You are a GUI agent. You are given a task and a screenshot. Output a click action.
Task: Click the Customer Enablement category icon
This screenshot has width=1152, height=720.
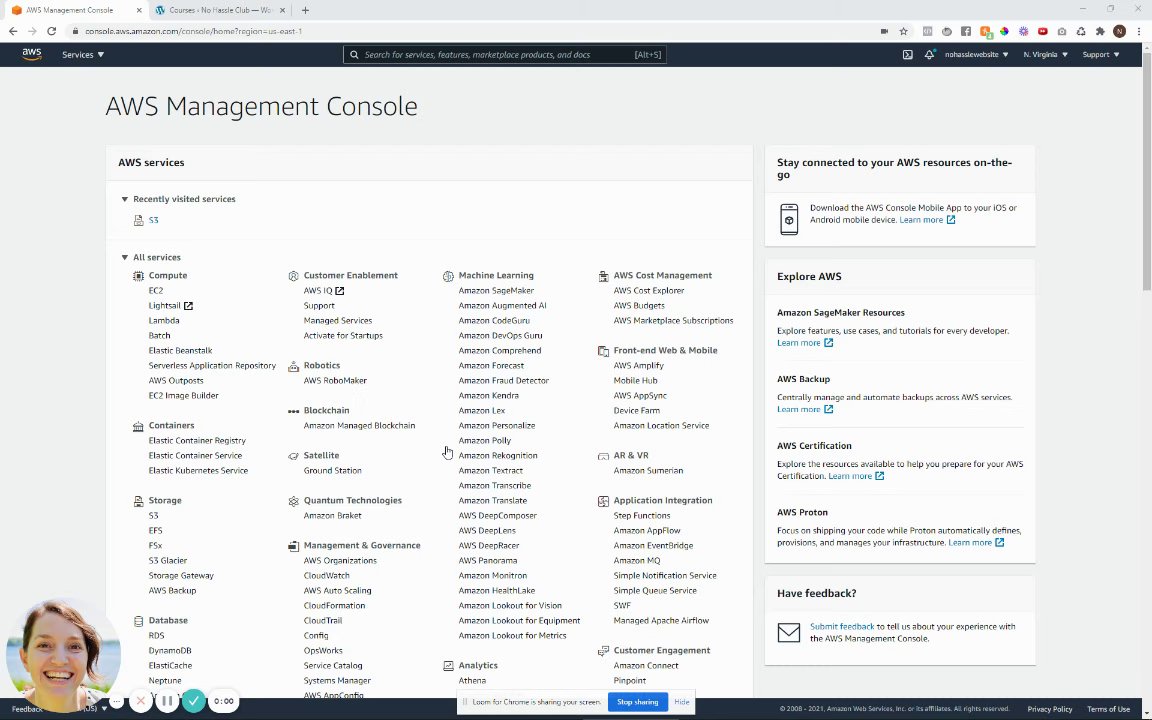tap(293, 276)
